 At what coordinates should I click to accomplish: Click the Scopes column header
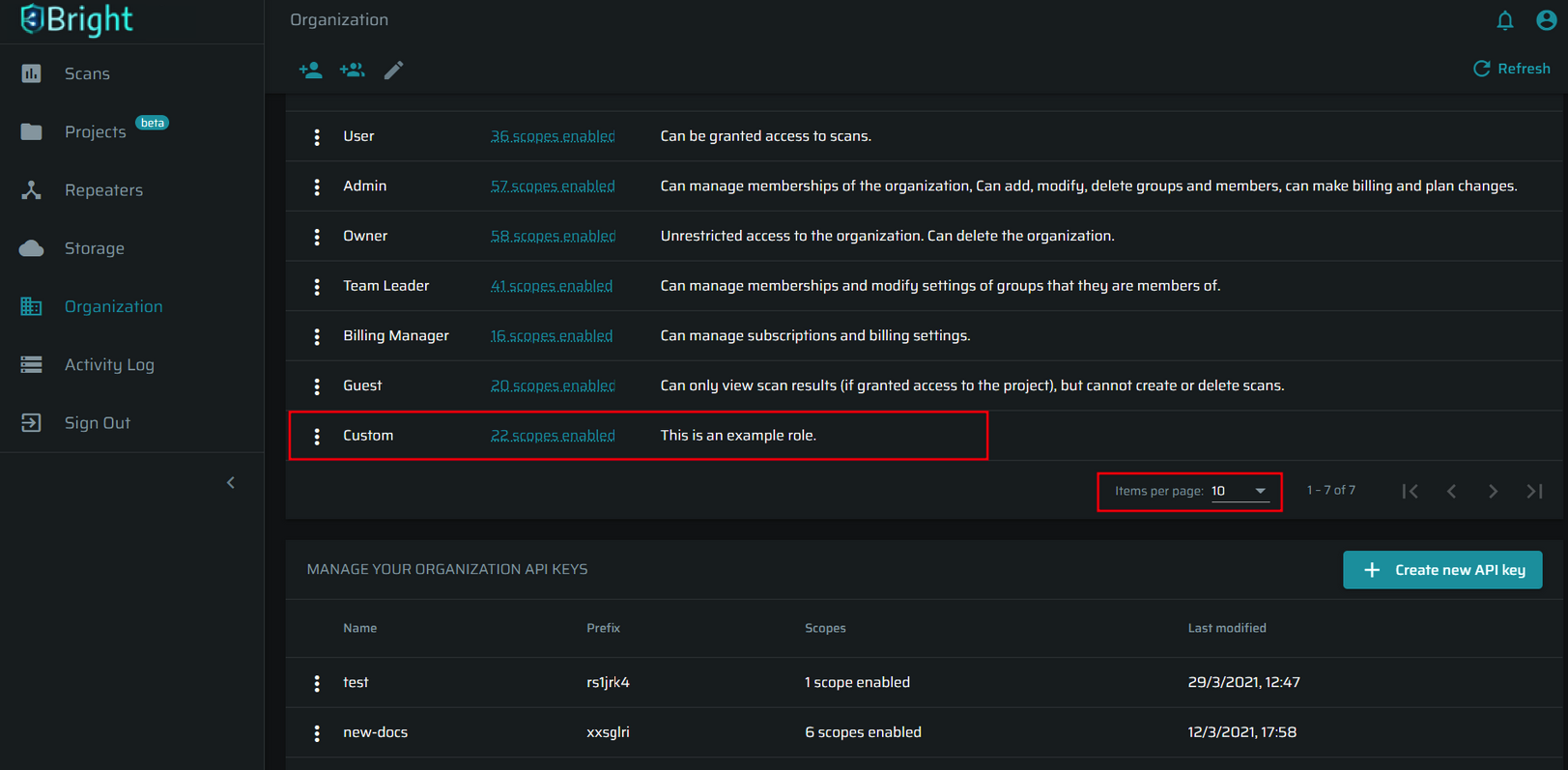click(825, 628)
